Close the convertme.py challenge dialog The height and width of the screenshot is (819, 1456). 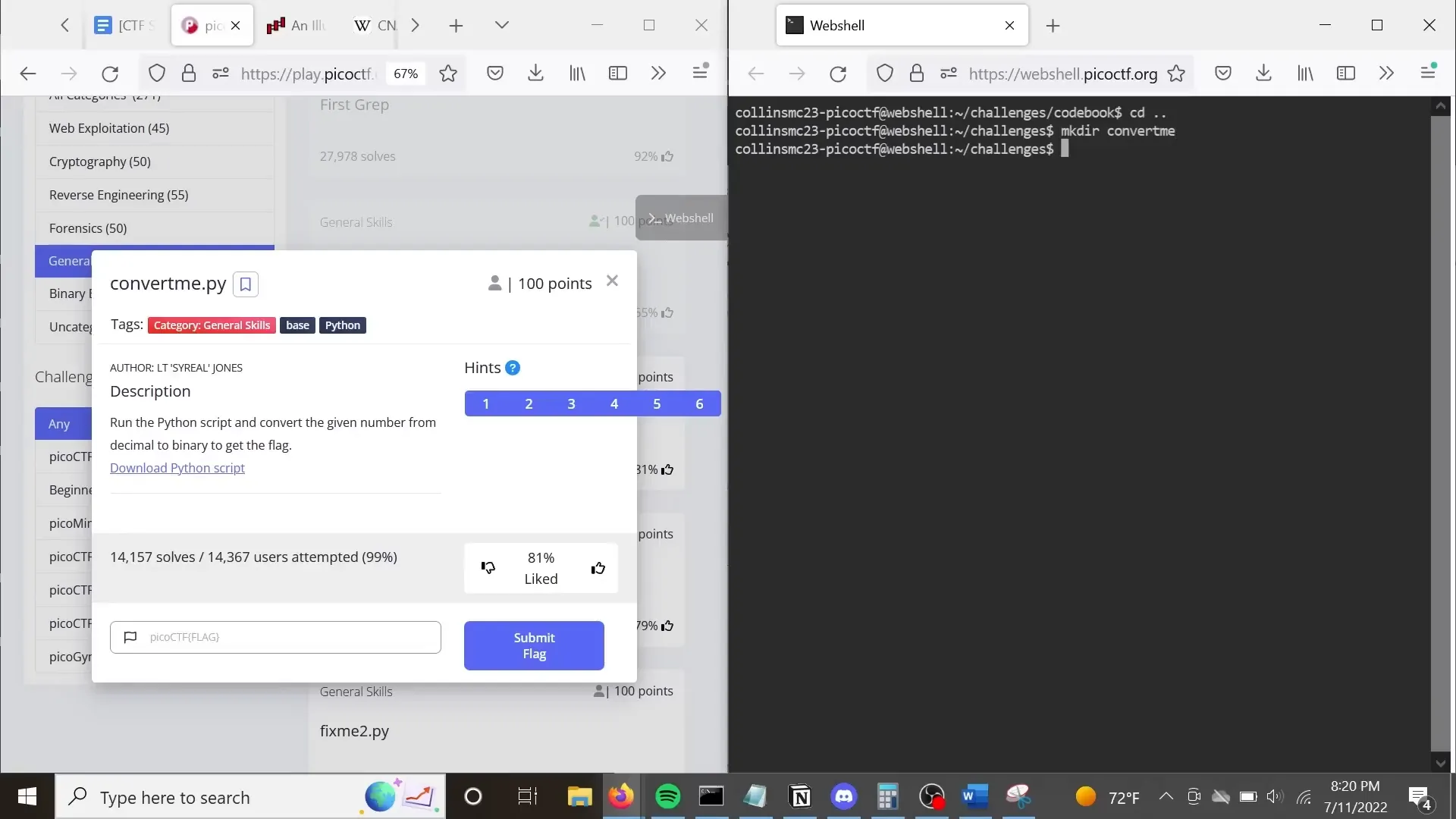tap(612, 281)
